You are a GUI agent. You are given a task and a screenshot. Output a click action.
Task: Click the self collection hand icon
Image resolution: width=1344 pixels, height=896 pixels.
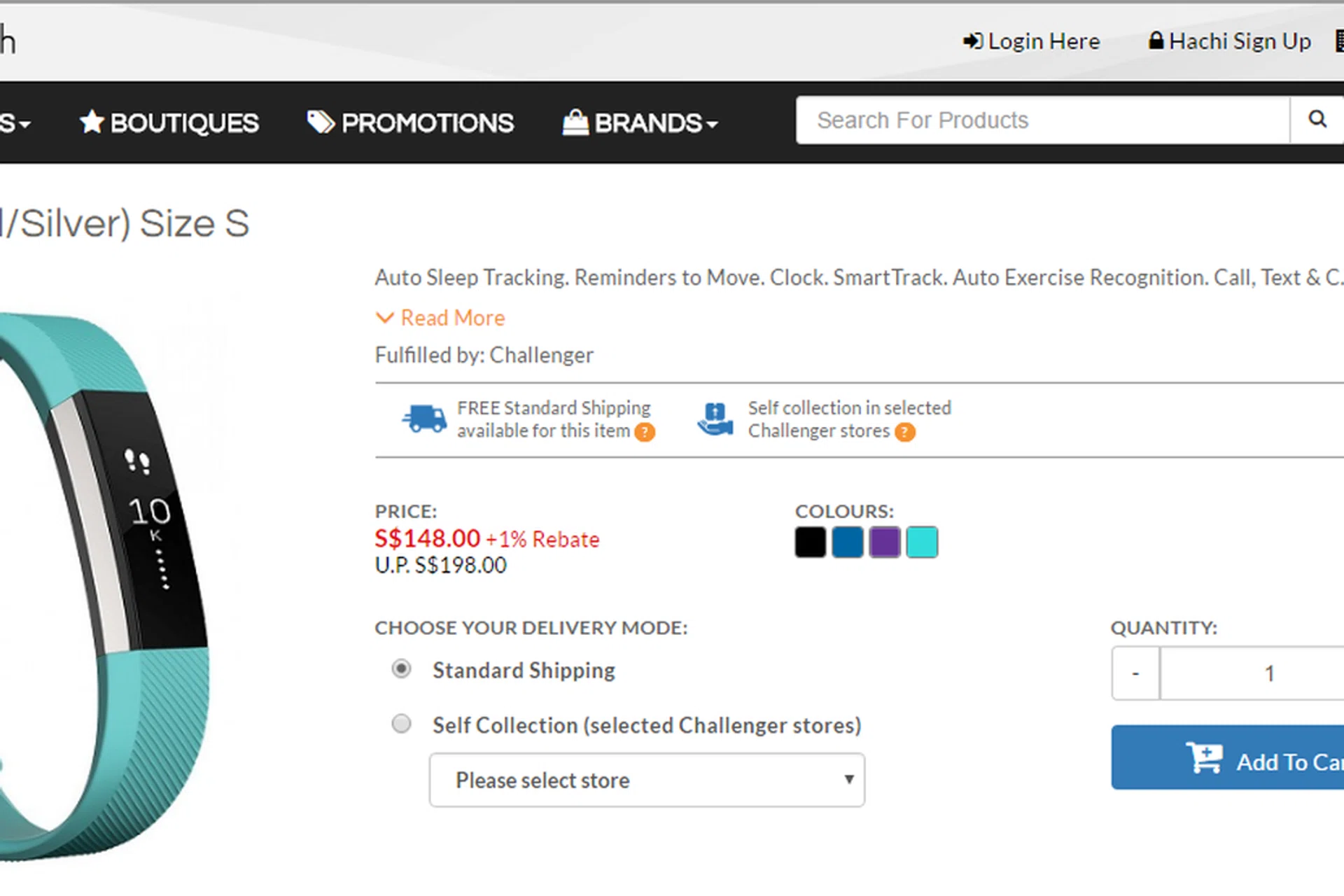coord(715,419)
